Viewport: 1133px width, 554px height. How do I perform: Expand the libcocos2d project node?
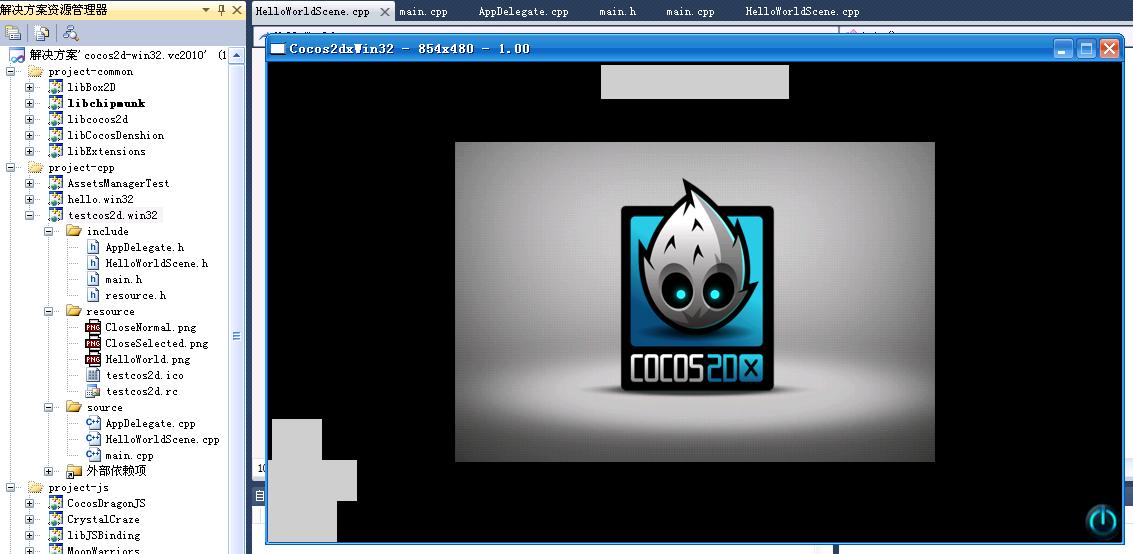click(30, 119)
